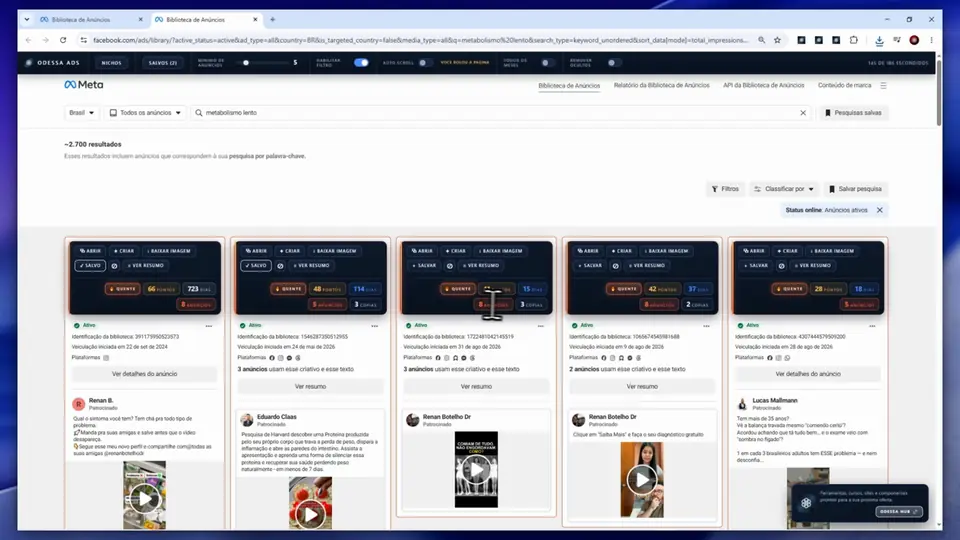Open the three-dot menu on the Eduardo Claas ad

375,326
